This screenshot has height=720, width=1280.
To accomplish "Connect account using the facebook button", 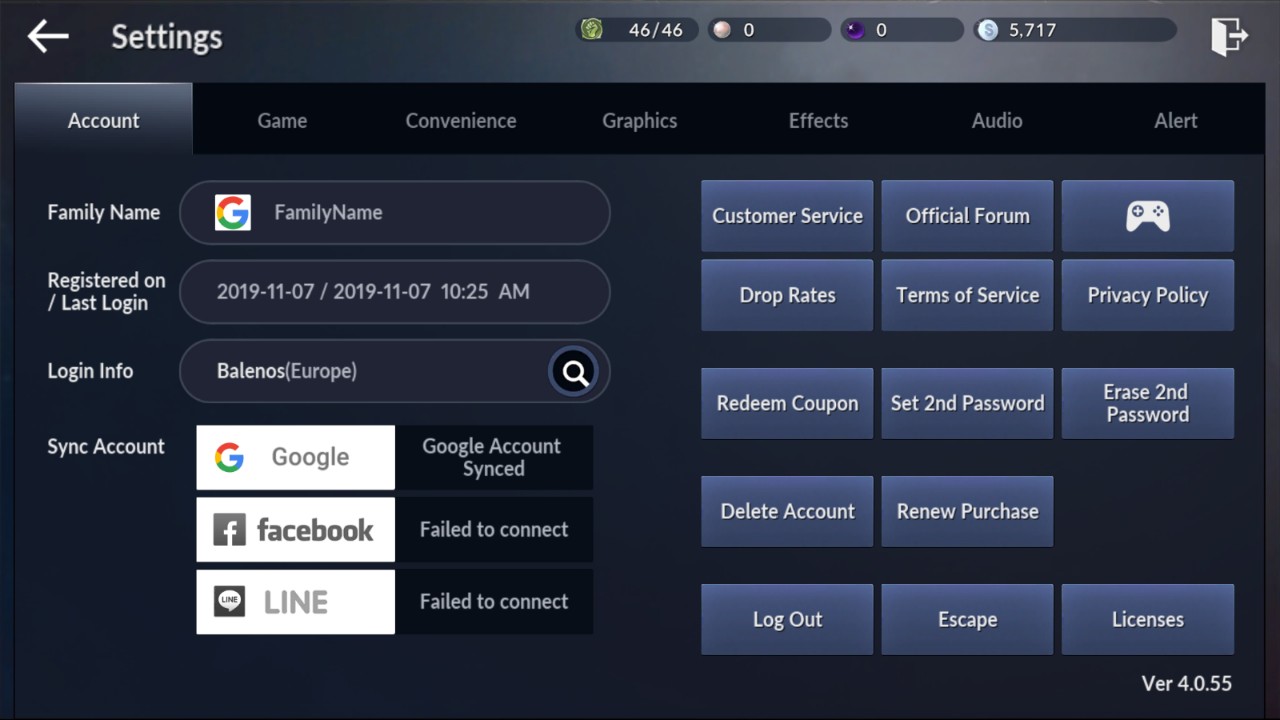I will coord(296,530).
